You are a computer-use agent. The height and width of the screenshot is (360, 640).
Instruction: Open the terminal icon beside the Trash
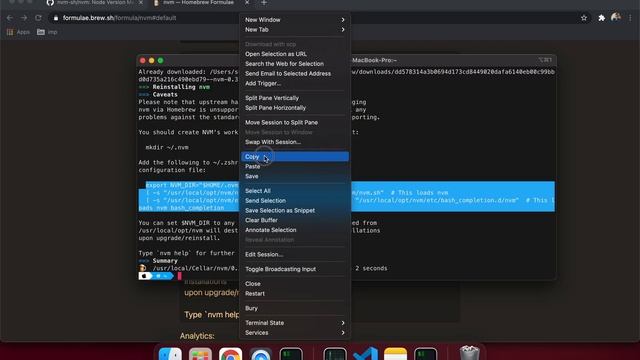[425, 354]
